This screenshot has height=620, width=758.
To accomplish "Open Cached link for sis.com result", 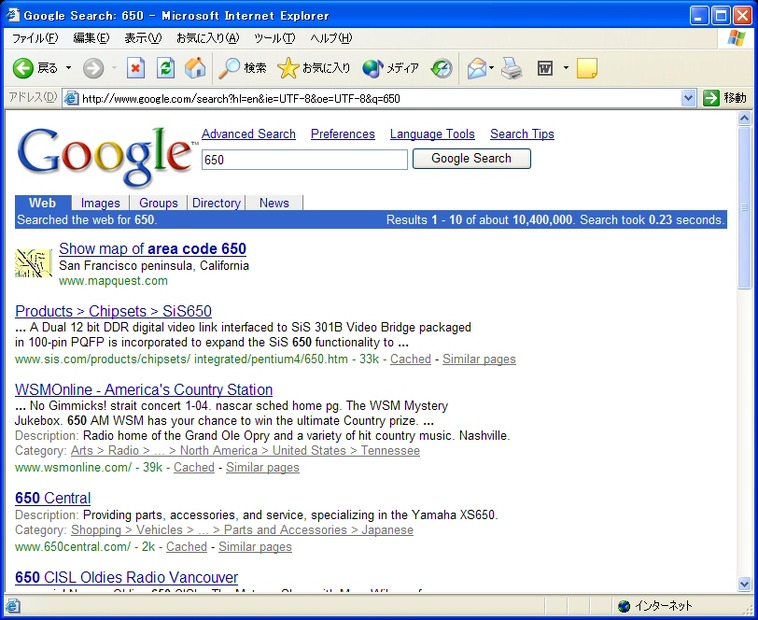I will 410,359.
